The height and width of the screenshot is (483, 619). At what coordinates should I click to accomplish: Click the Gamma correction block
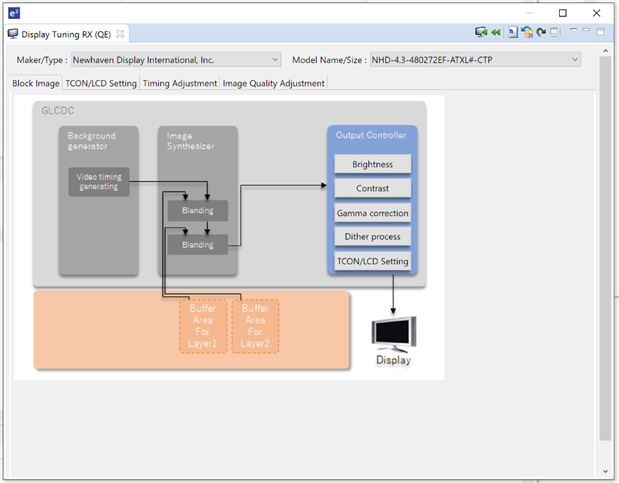point(372,213)
